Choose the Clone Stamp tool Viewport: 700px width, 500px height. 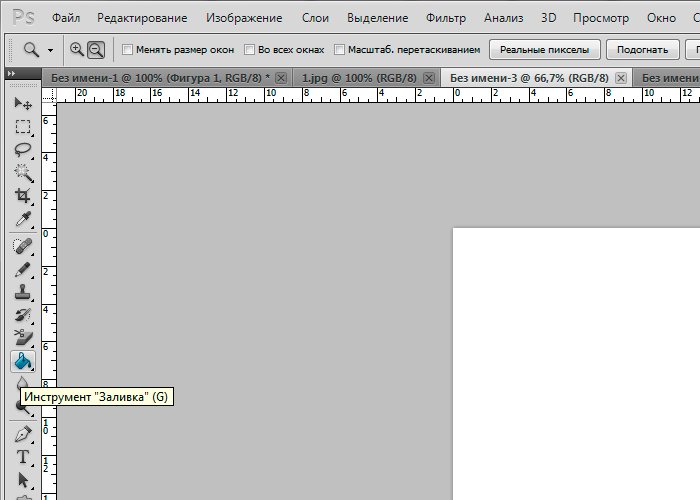point(22,294)
